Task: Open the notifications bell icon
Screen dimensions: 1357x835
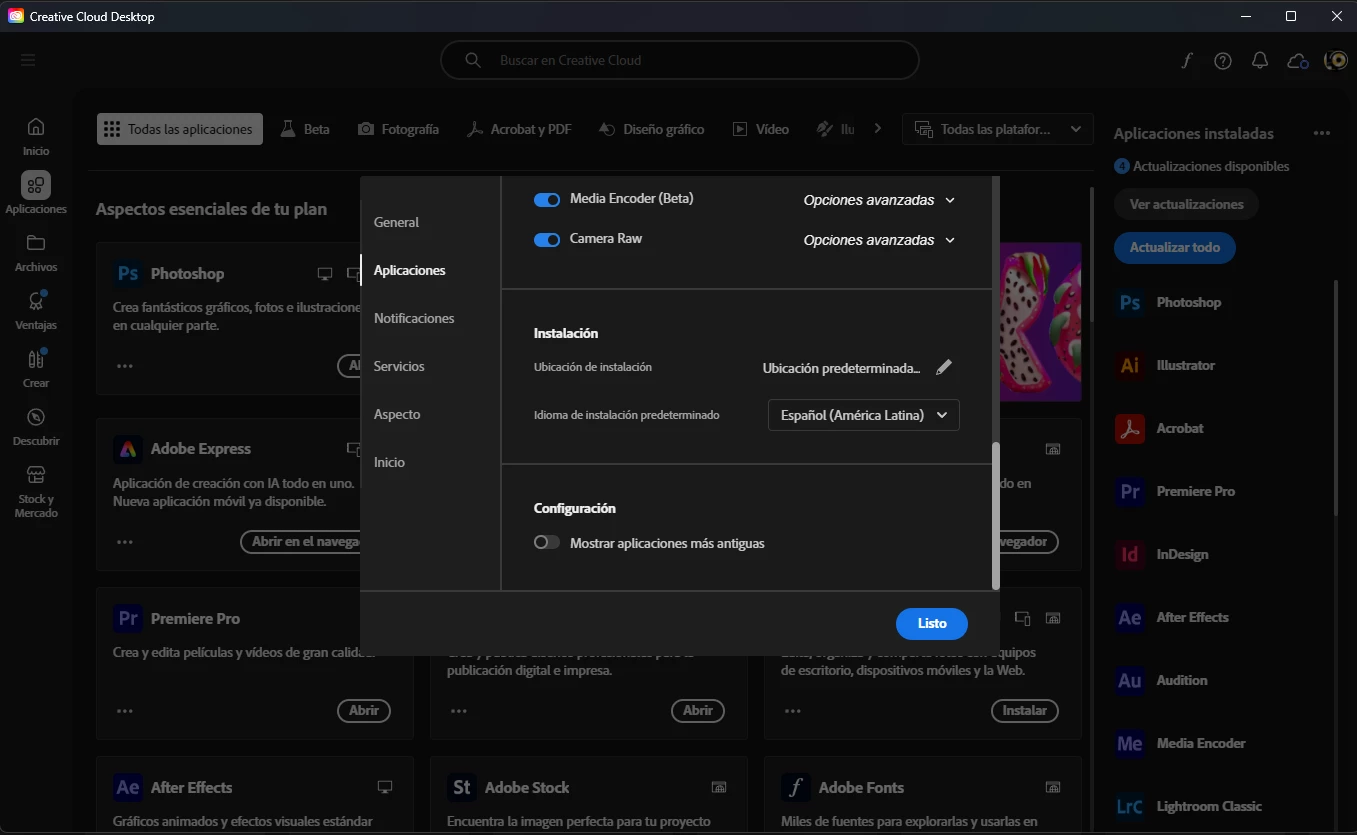Action: (x=1260, y=60)
